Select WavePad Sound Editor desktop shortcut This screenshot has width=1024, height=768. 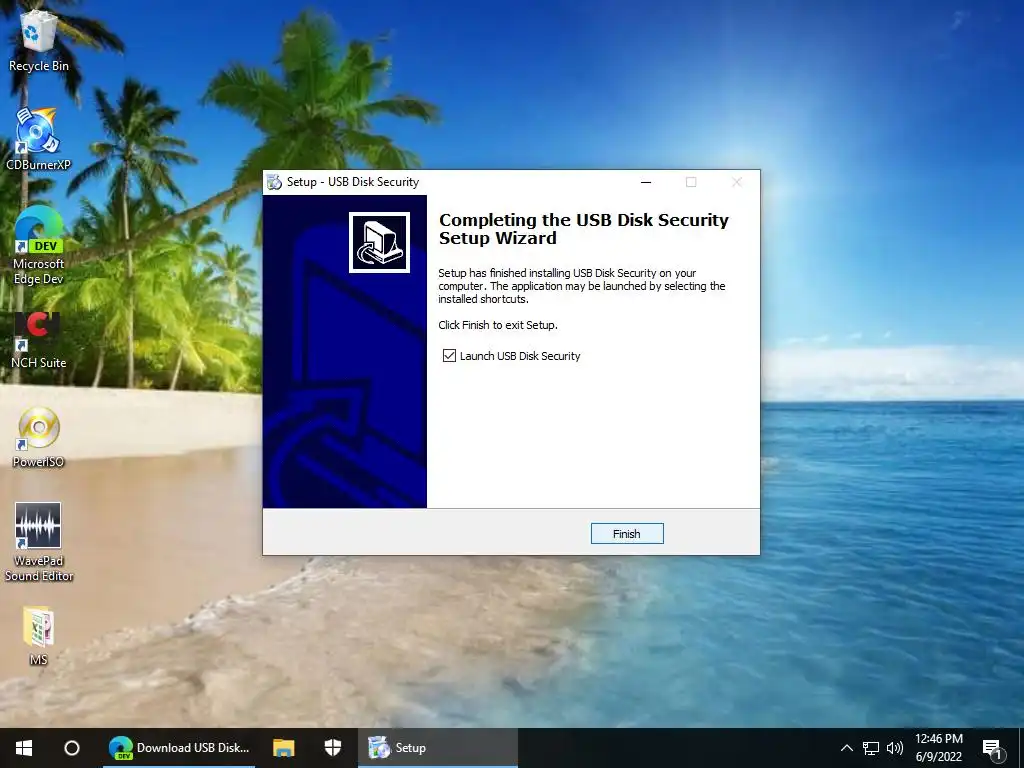click(39, 542)
